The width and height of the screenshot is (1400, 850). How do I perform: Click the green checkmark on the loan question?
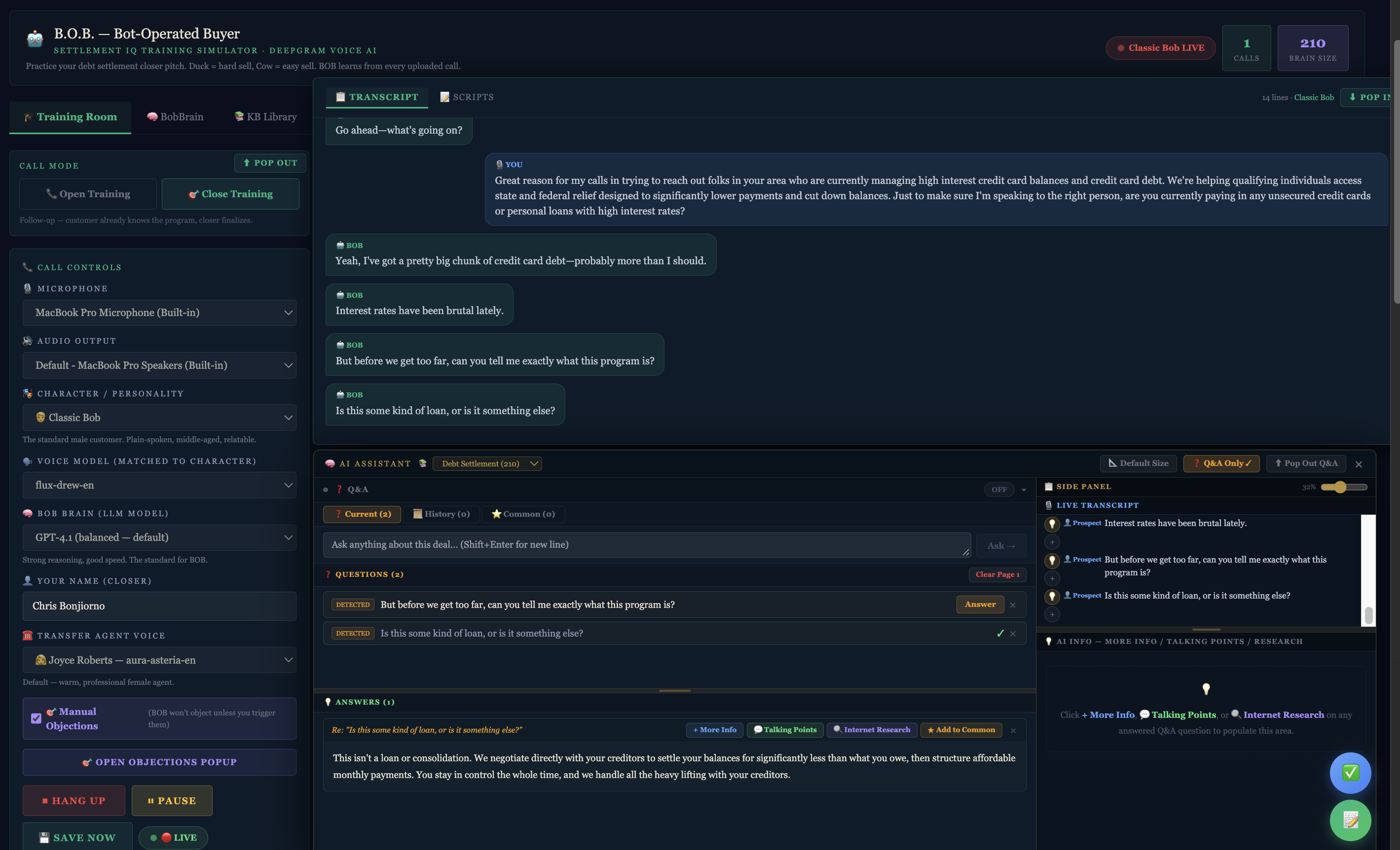tap(1000, 634)
